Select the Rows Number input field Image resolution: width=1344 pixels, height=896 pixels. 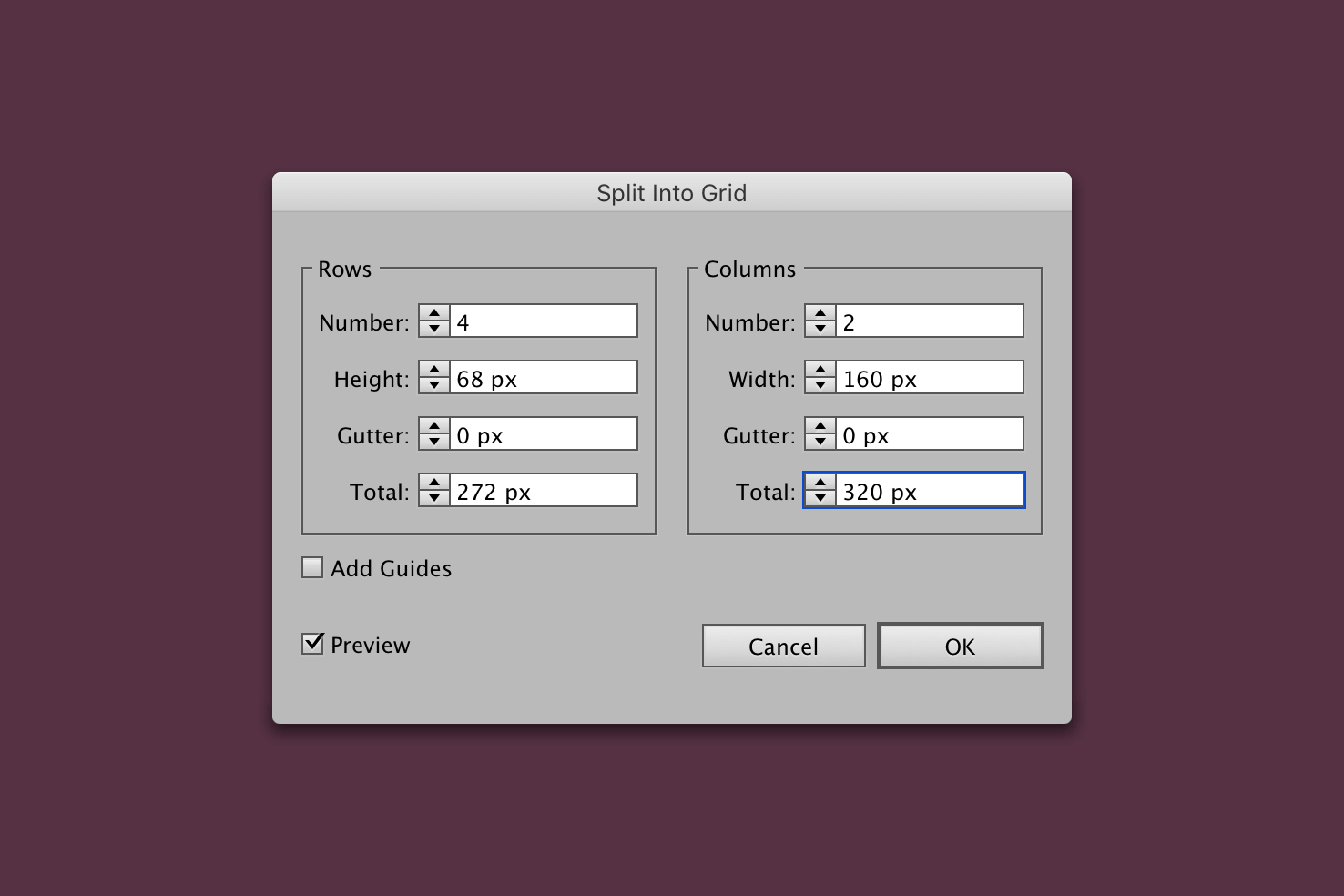click(x=544, y=321)
